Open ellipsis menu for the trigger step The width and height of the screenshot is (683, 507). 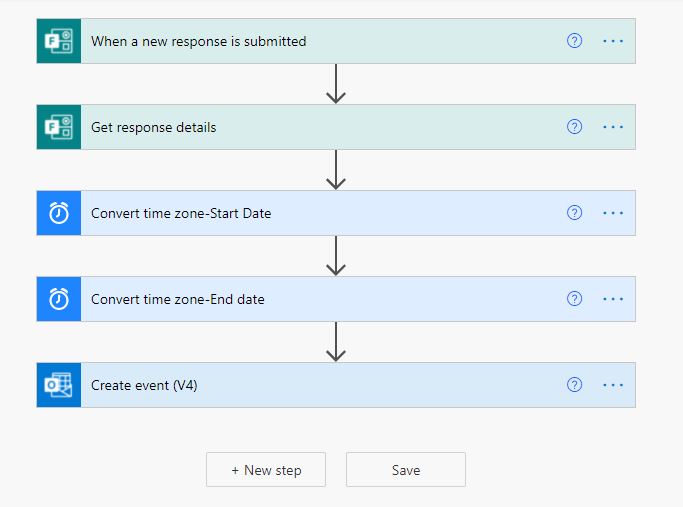pyautogui.click(x=613, y=41)
